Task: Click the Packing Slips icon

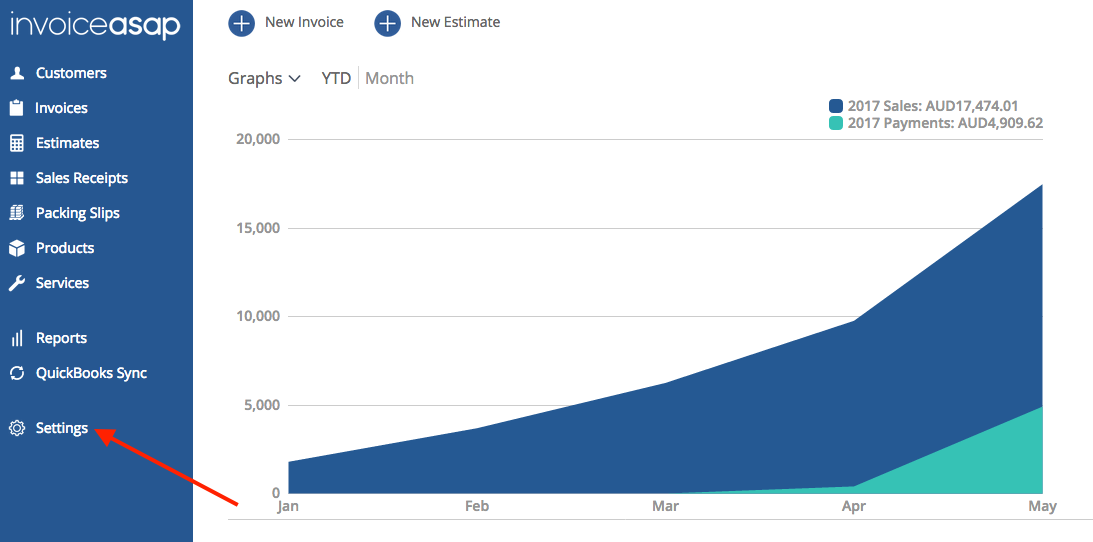Action: [16, 213]
